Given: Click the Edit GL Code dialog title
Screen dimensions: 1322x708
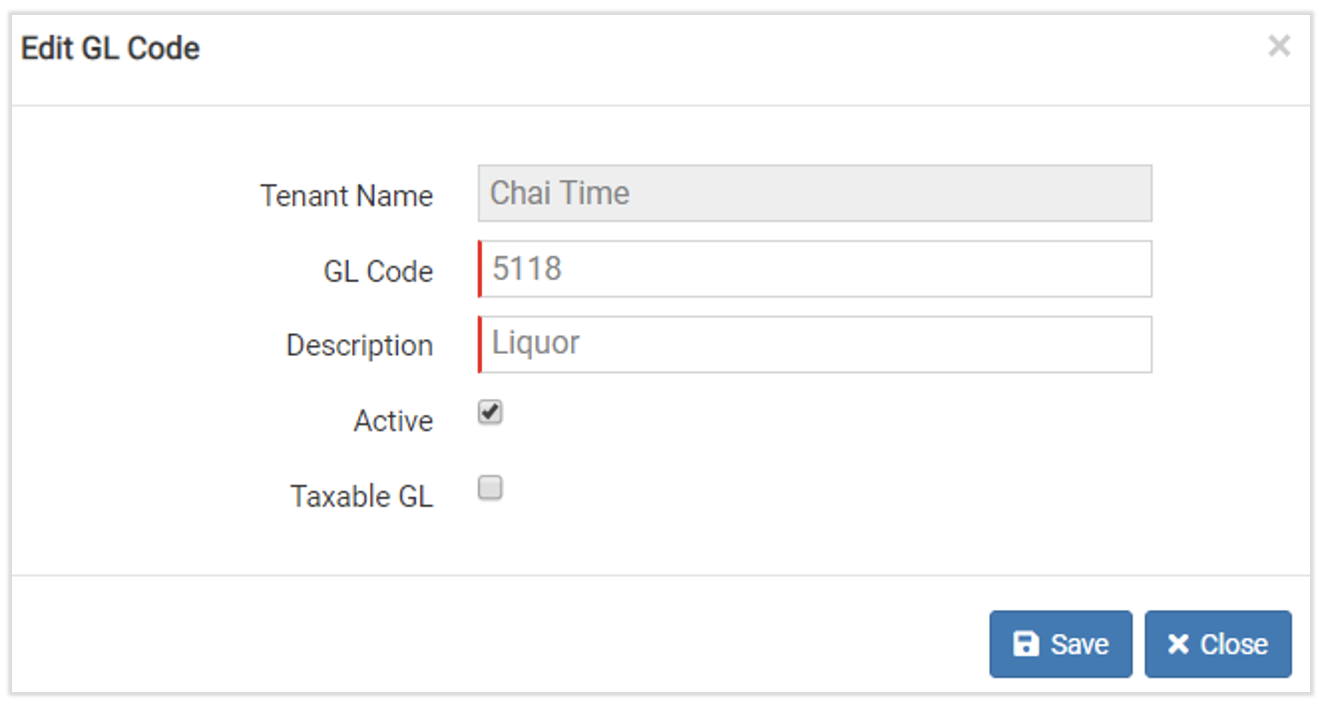Looking at the screenshot, I should point(110,48).
